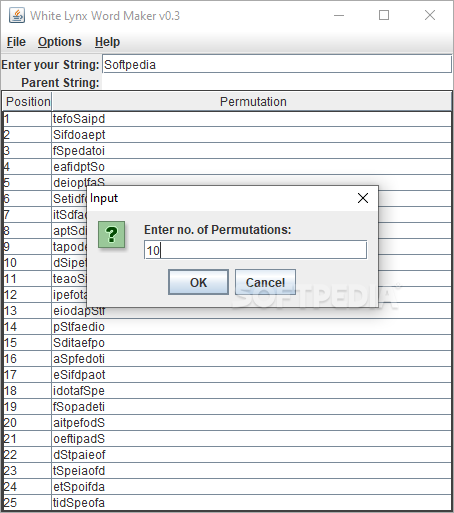Open the Help menu
This screenshot has width=454, height=513.
point(107,42)
